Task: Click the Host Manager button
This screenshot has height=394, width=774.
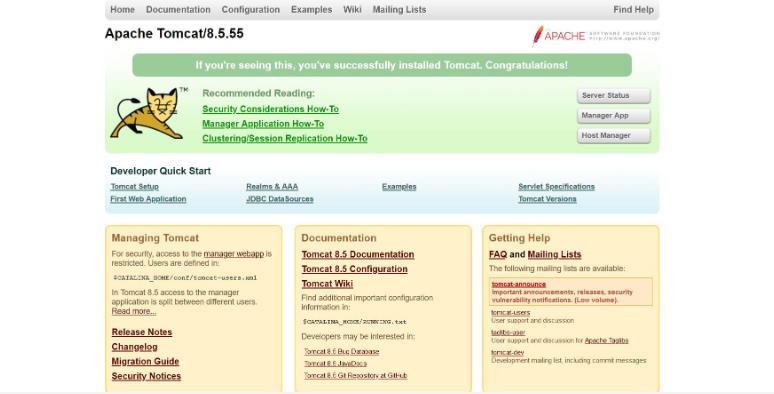Action: click(614, 135)
